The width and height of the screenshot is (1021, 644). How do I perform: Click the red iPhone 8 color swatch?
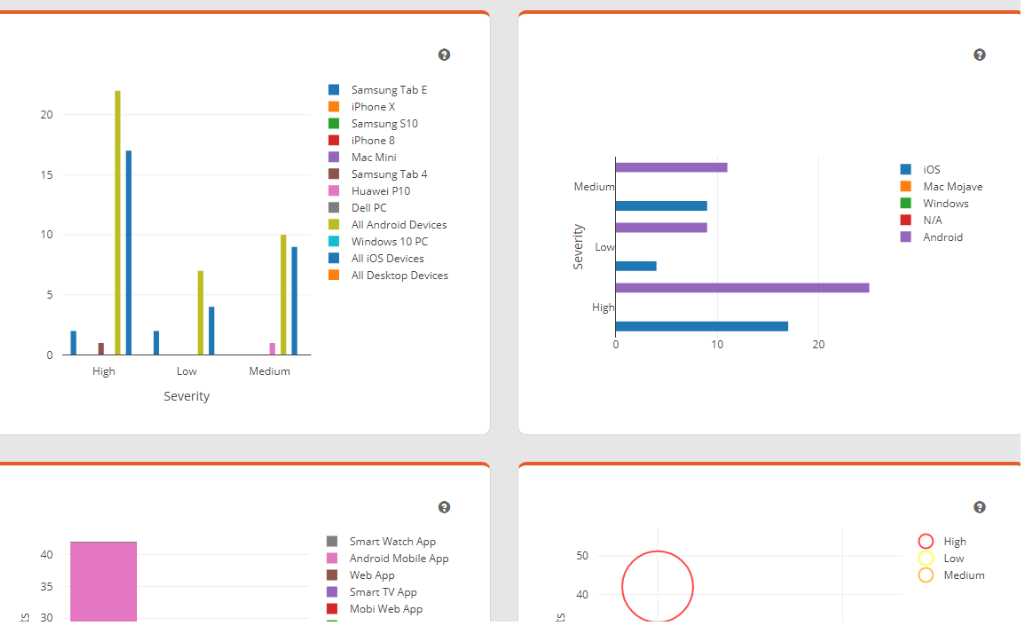click(334, 141)
